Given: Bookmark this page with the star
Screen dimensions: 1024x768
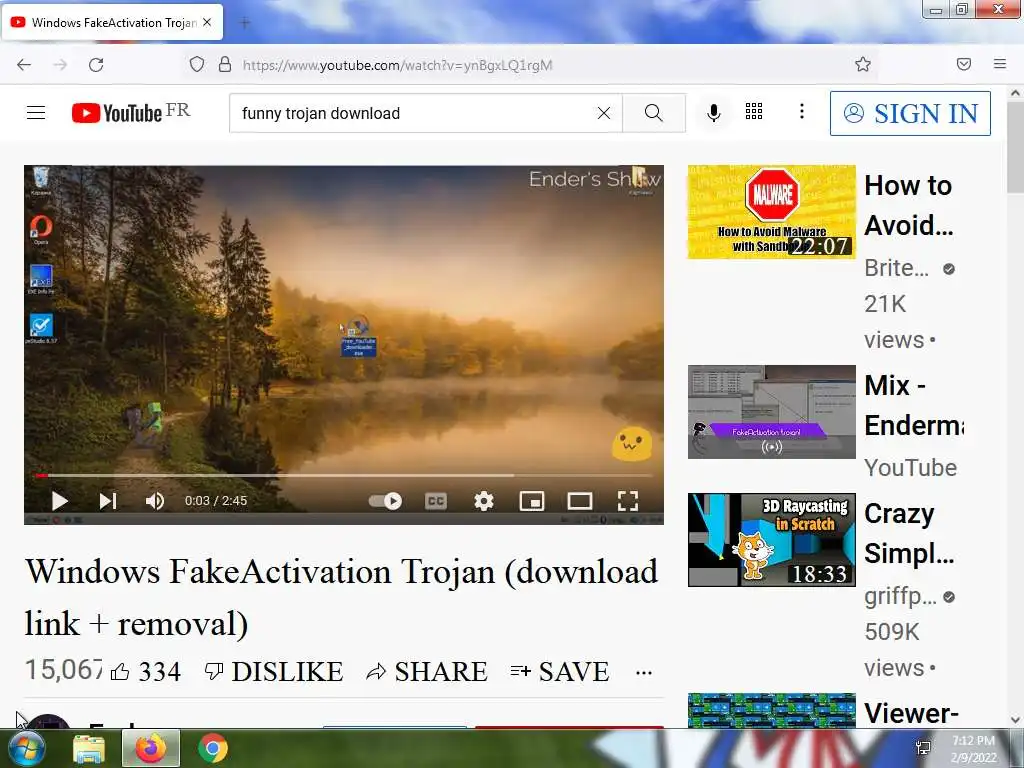Looking at the screenshot, I should click(863, 64).
